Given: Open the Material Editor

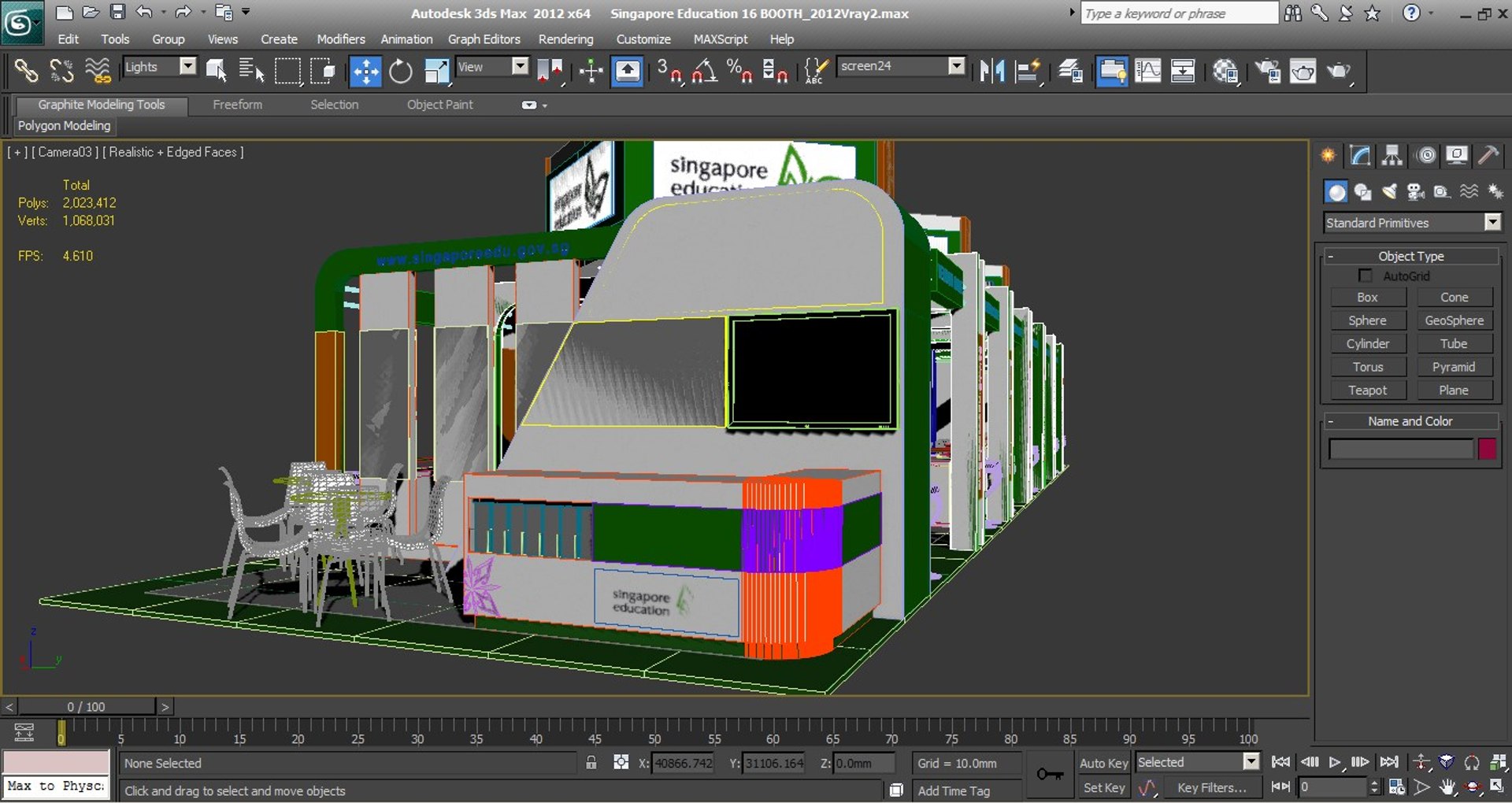Looking at the screenshot, I should [1225, 71].
